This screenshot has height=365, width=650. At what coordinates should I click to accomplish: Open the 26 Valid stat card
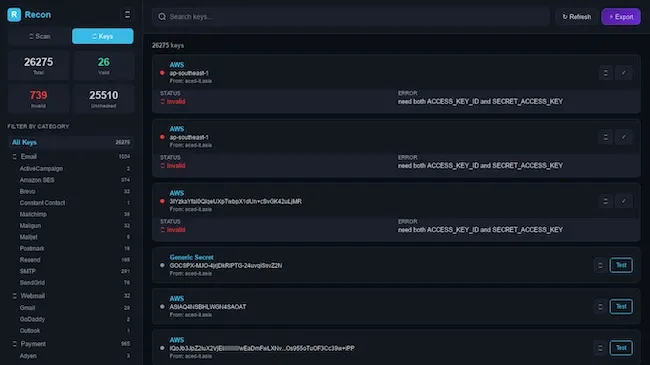pos(104,66)
